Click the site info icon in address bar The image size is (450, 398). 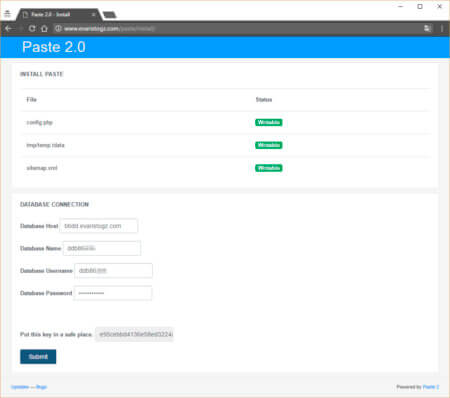pyautogui.click(x=58, y=29)
